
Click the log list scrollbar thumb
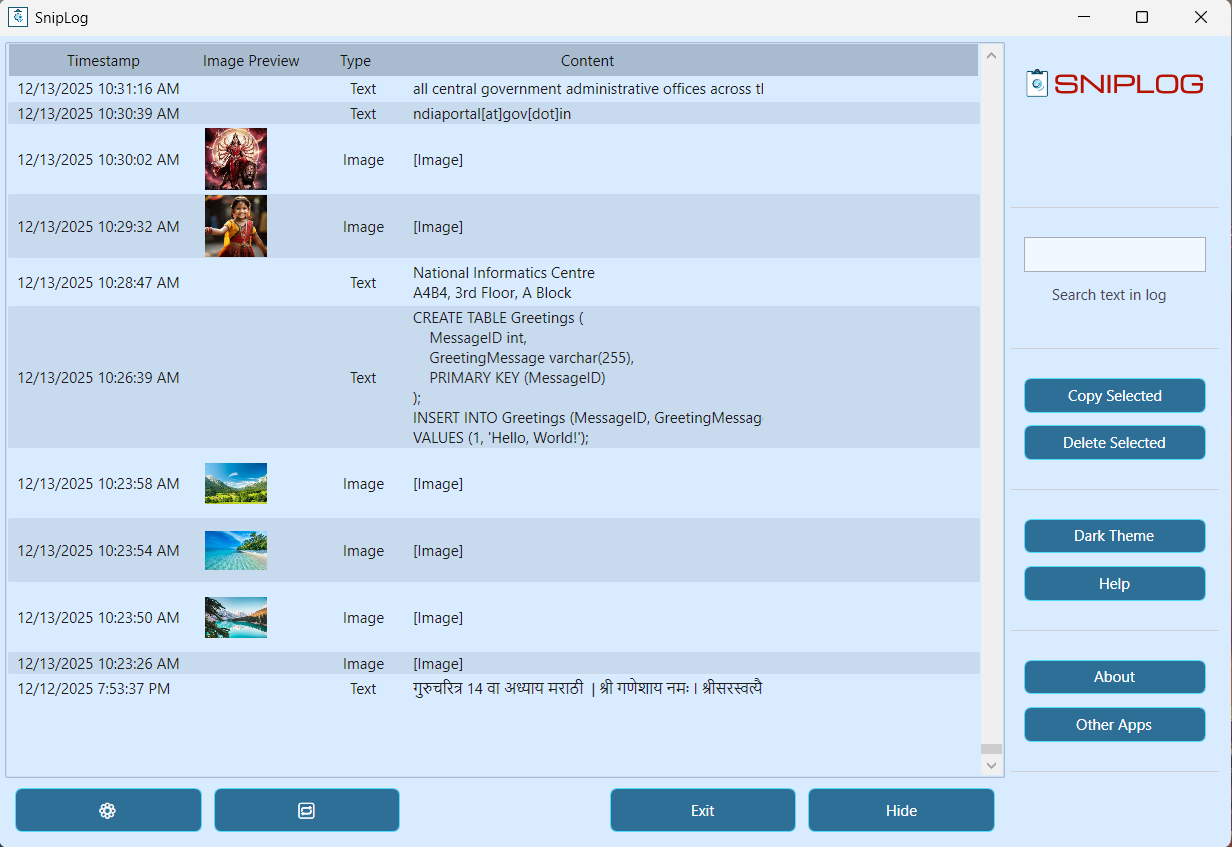pyautogui.click(x=991, y=749)
